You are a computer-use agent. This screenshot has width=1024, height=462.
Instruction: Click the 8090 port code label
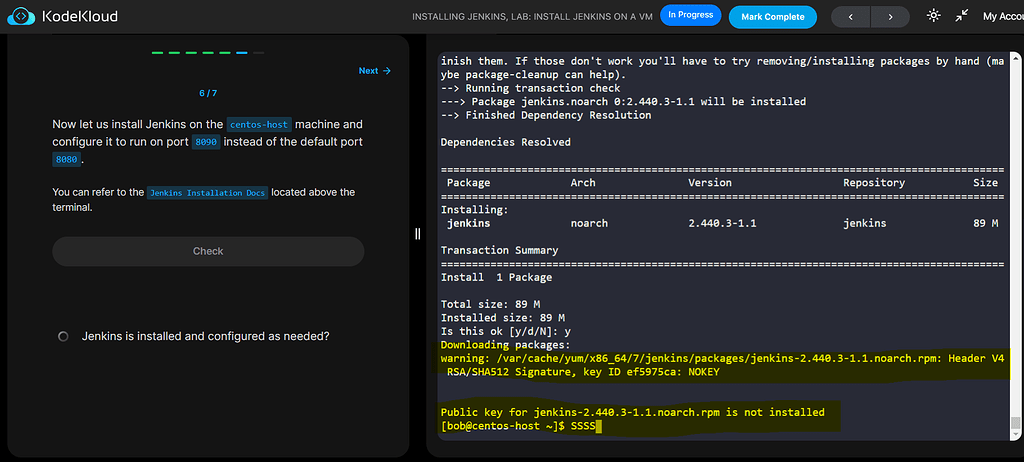pyautogui.click(x=206, y=142)
